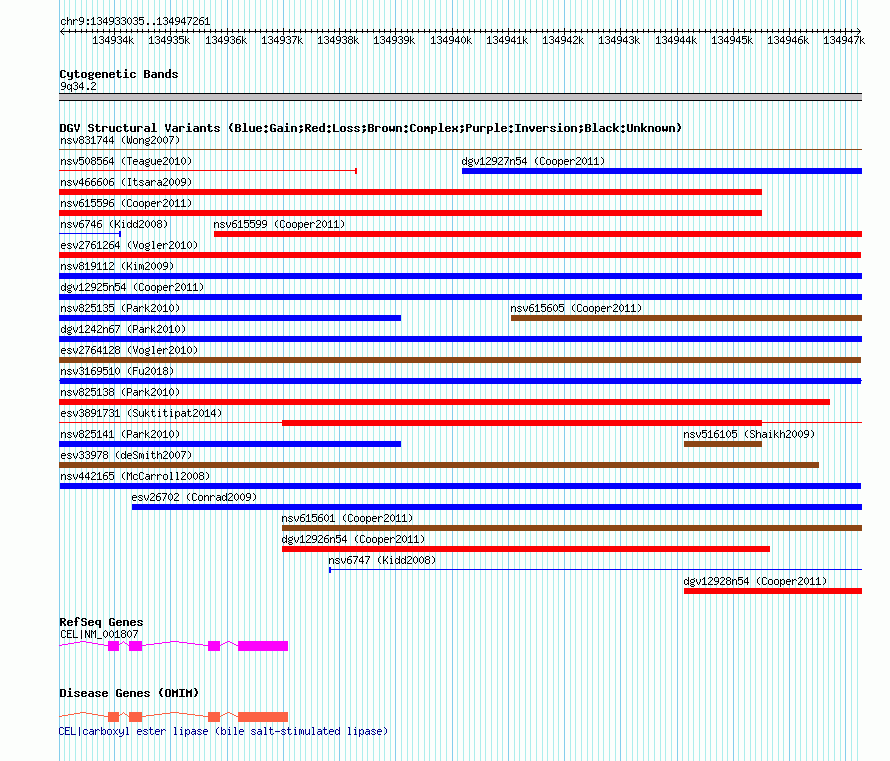Select the nsv508564 (Teague2010) variant label
The height and width of the screenshot is (761, 890).
click(x=126, y=161)
